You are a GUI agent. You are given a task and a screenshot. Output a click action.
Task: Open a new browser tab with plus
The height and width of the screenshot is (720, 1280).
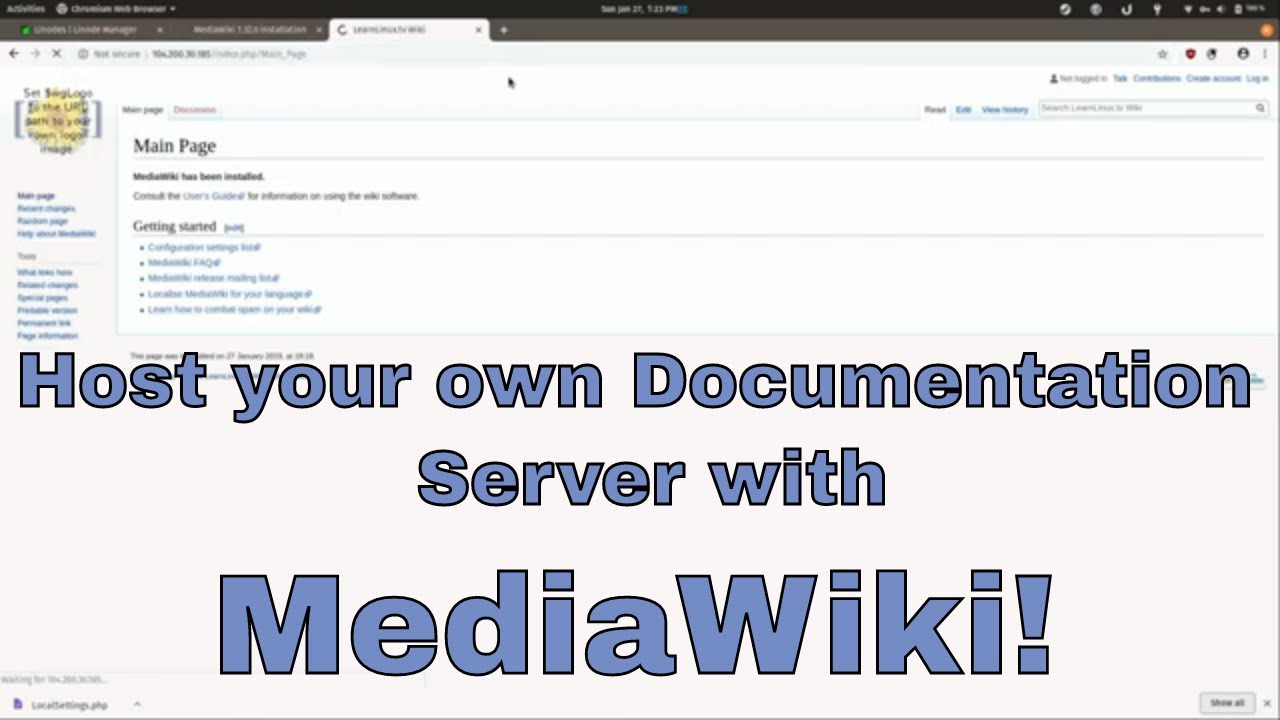tap(504, 30)
